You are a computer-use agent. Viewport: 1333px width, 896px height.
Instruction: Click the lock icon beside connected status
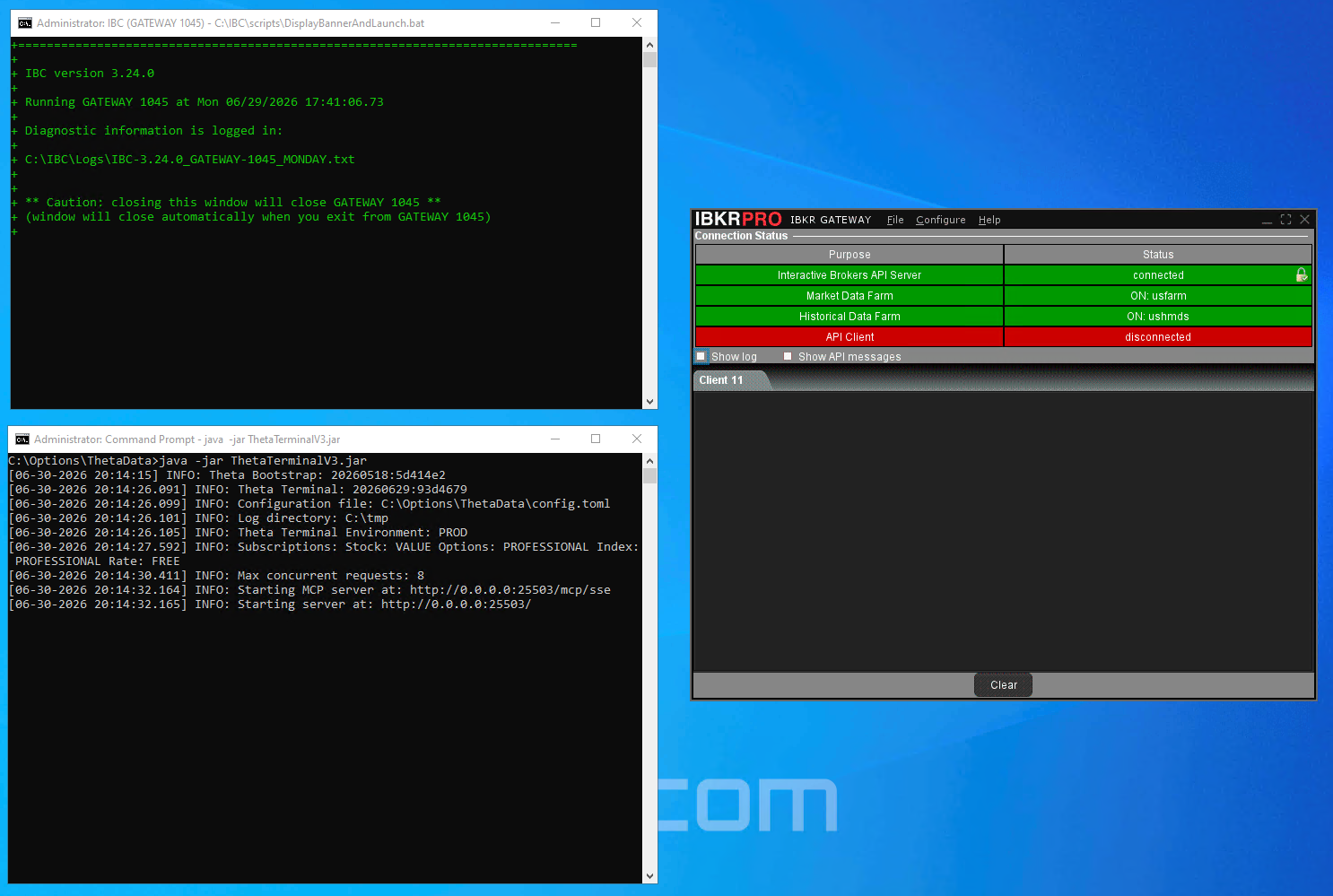(x=1301, y=274)
